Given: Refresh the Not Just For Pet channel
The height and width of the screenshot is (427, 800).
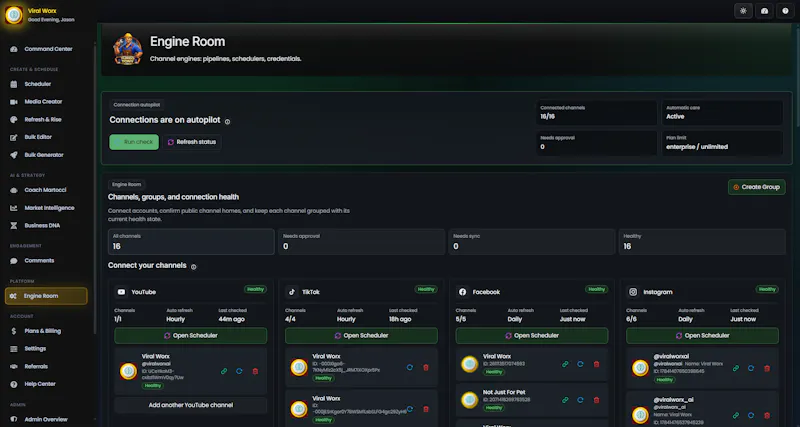Looking at the screenshot, I should (x=580, y=400).
